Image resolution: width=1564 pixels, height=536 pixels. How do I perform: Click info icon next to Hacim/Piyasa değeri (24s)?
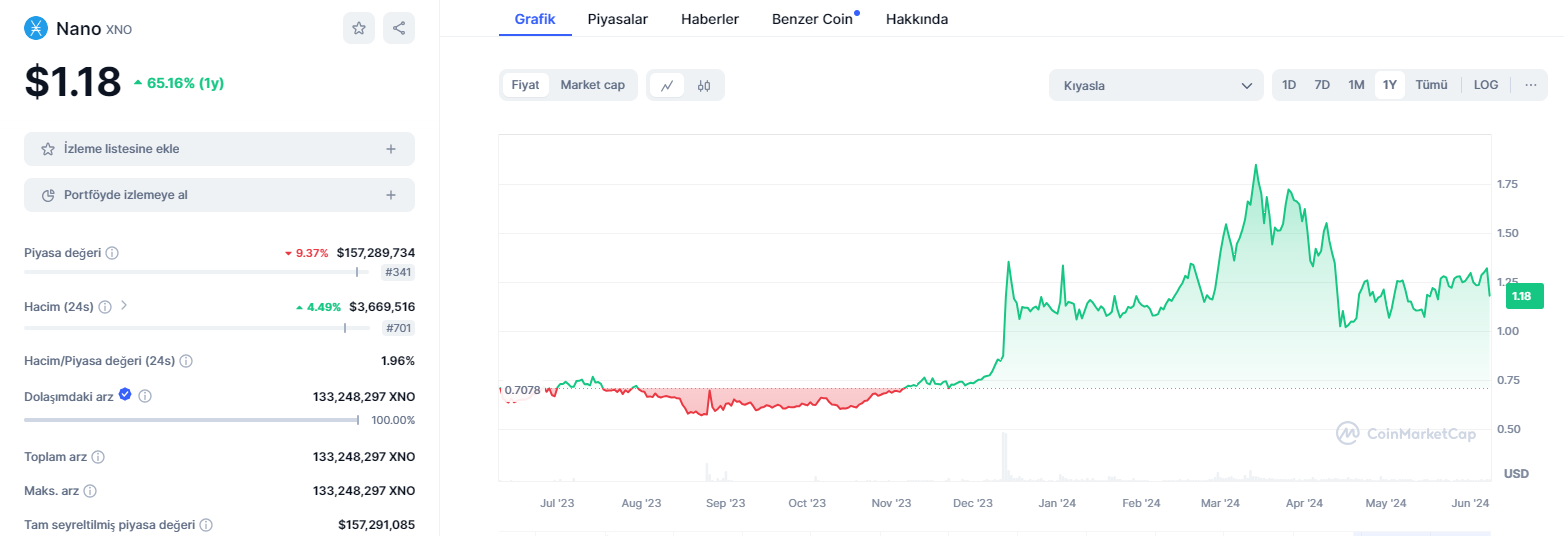point(186,361)
